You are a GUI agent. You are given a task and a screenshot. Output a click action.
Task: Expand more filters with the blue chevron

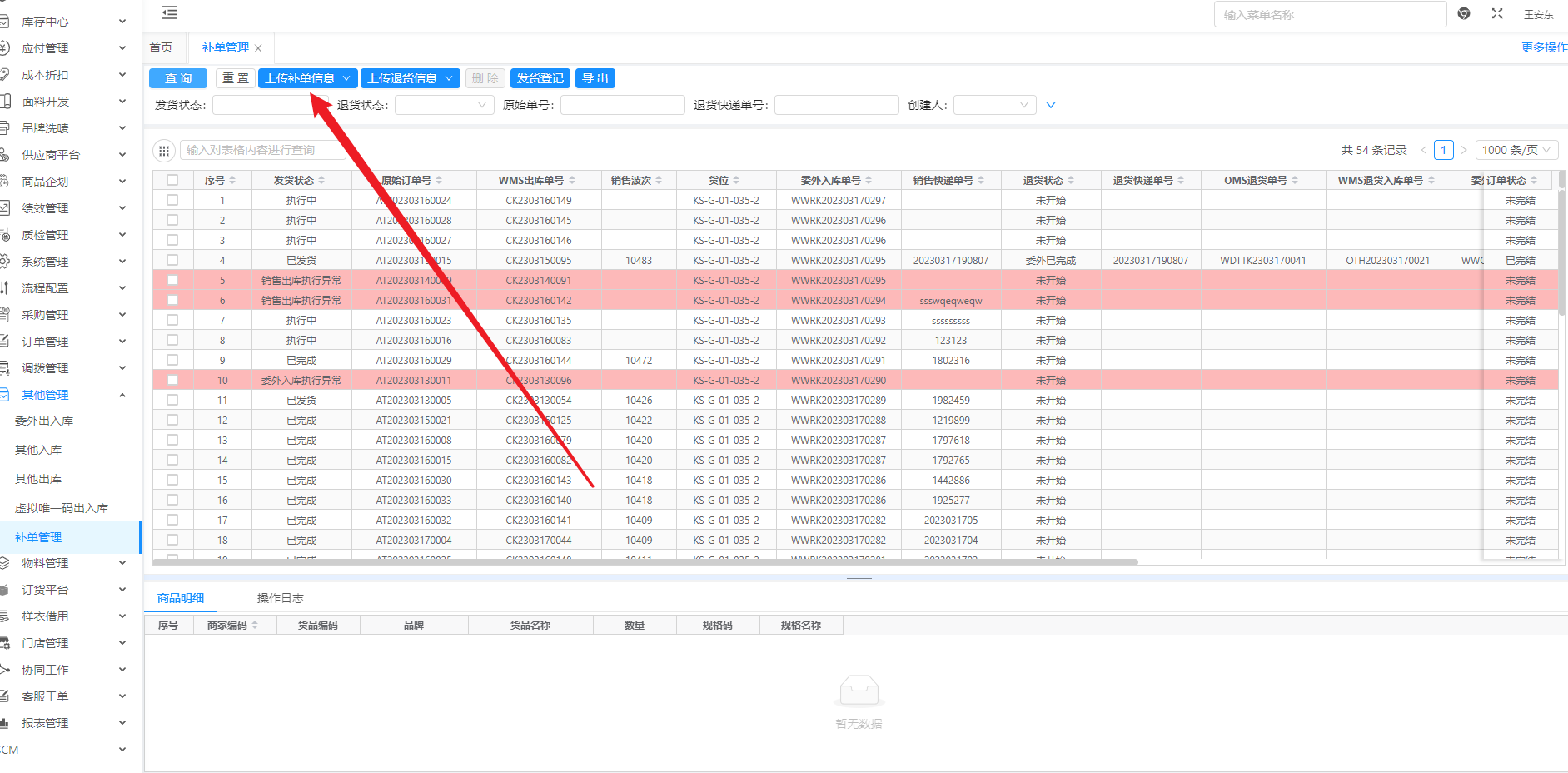1051,105
